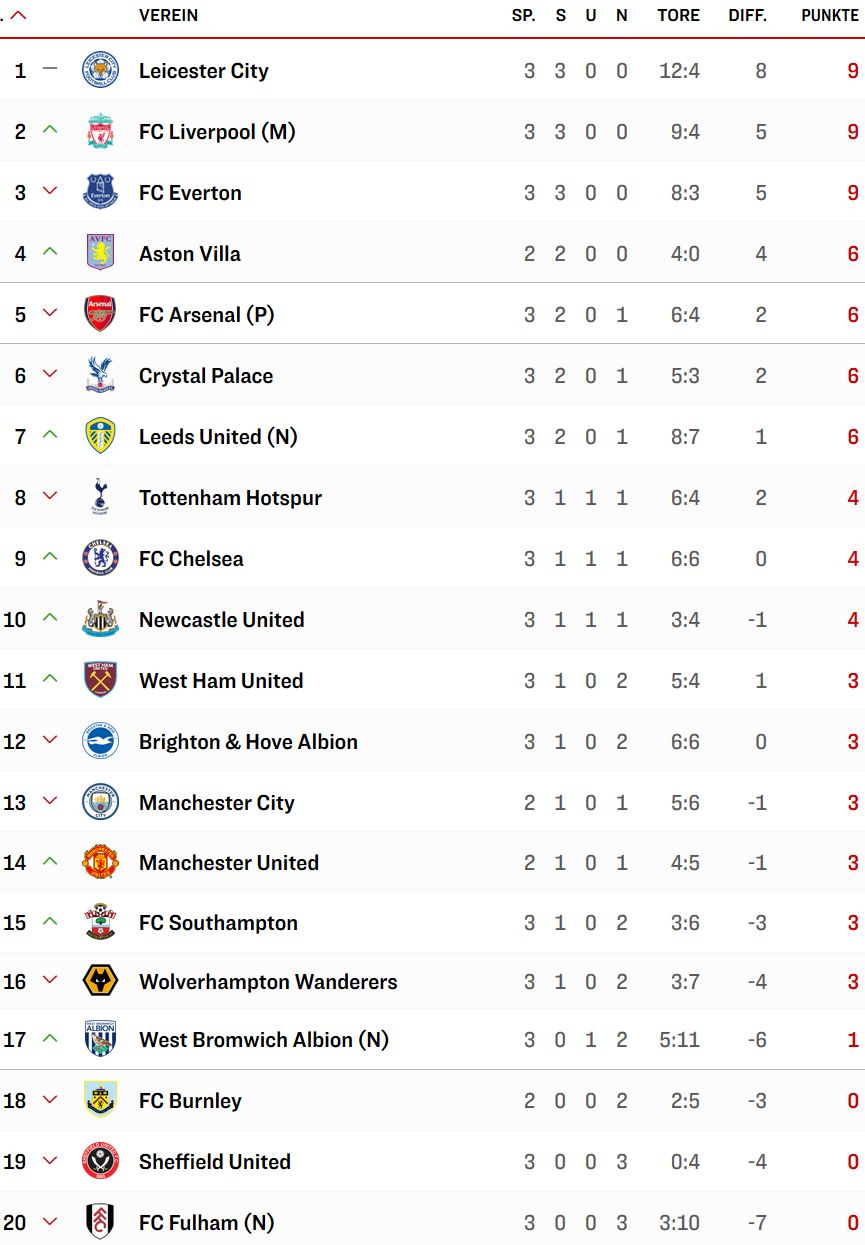Click the Tottenham Hotspur cockerel crest
This screenshot has width=865, height=1245.
tap(100, 497)
